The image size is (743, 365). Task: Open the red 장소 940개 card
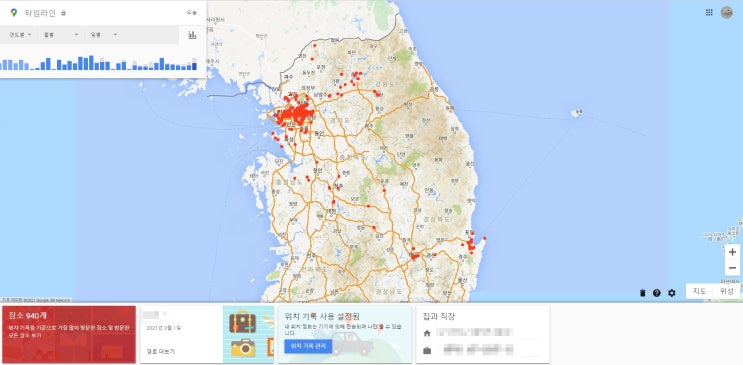click(69, 334)
